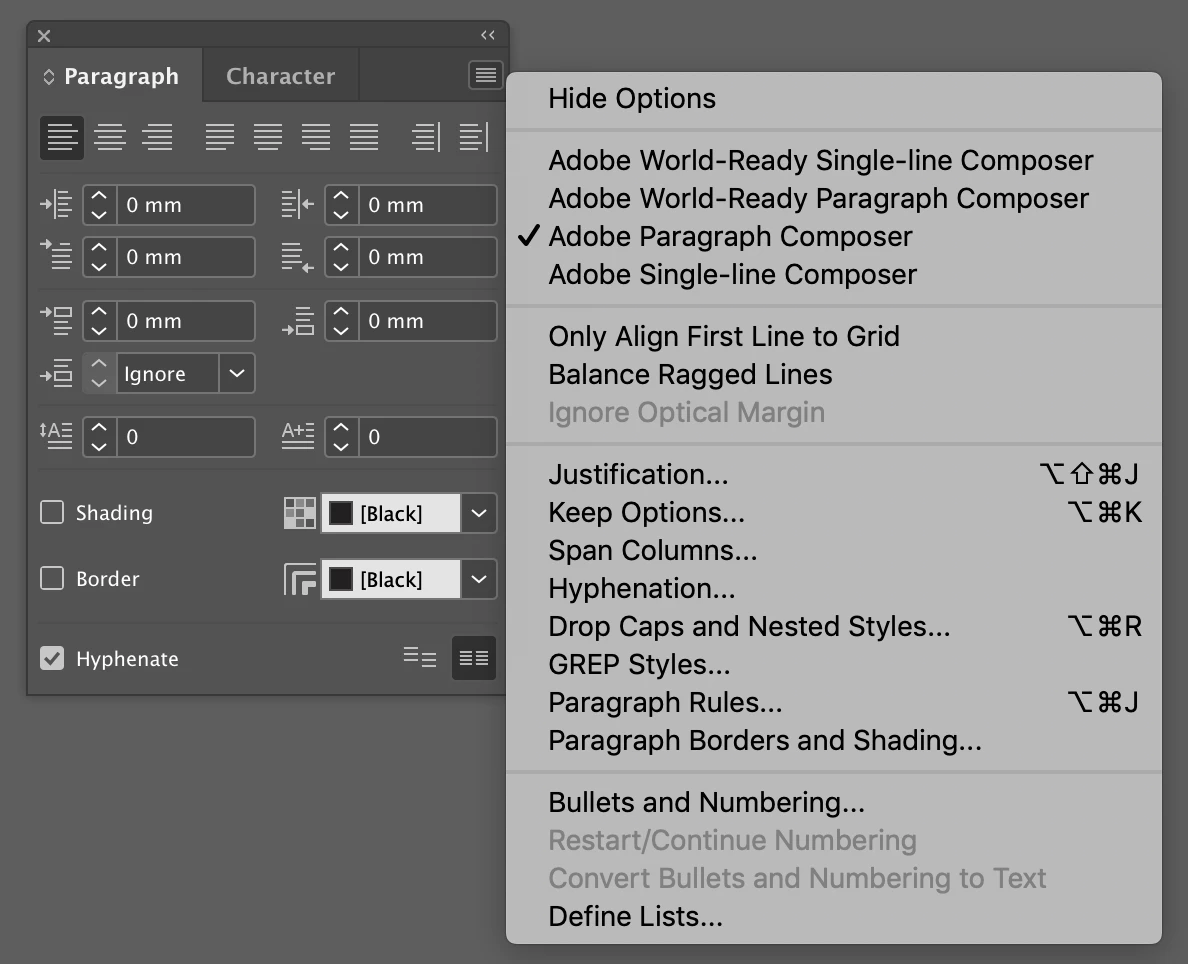The image size is (1188, 964).
Task: Click the Last Line Right Indent icon
Action: click(297, 258)
